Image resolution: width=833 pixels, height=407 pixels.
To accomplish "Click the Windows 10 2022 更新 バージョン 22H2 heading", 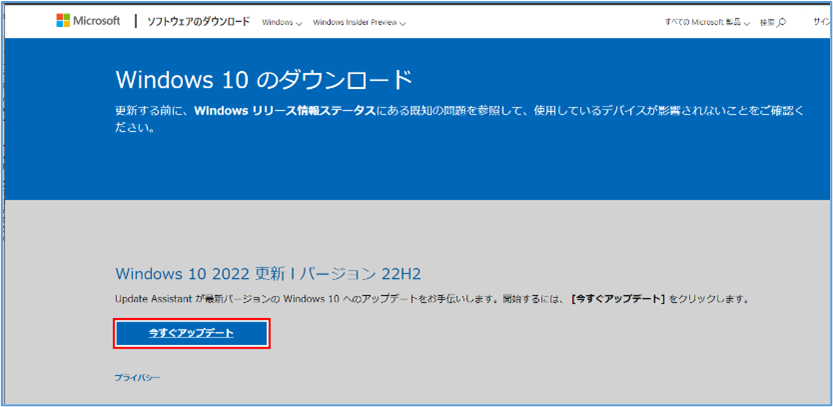I will [268, 274].
